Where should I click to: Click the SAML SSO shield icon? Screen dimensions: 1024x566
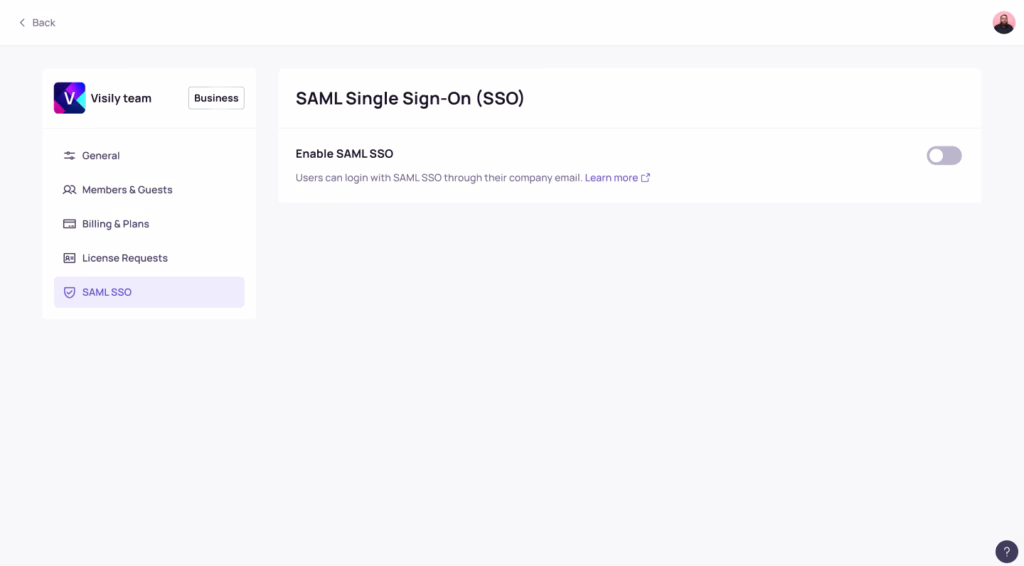click(69, 292)
